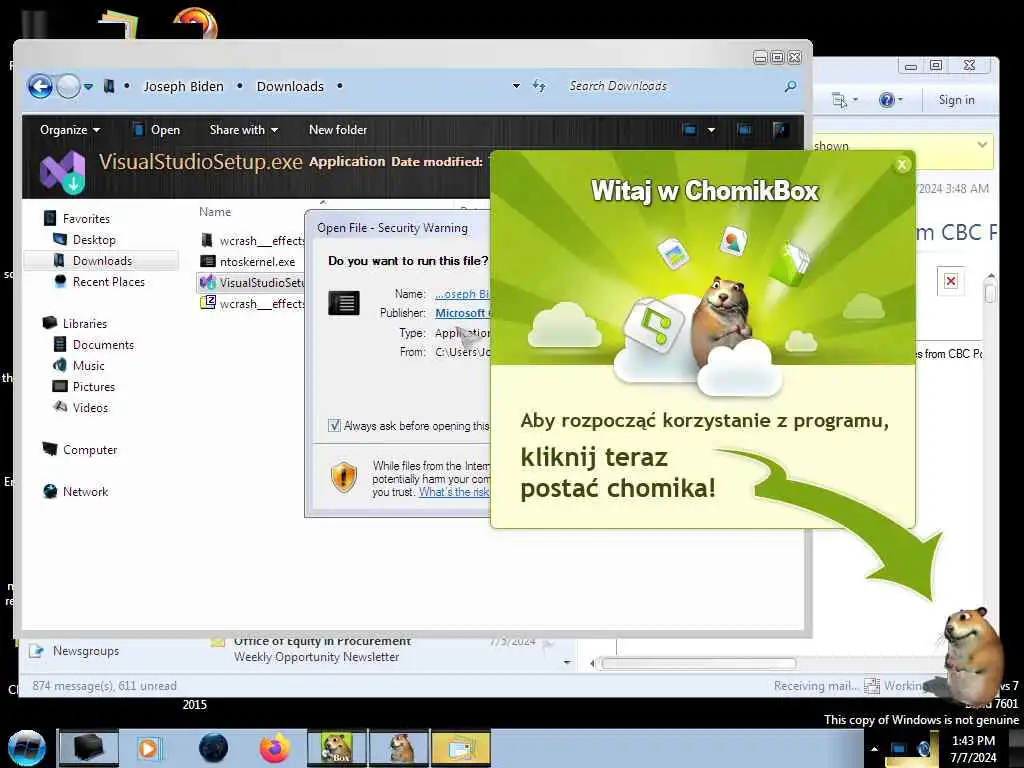This screenshot has width=1024, height=768.
Task: Open the Organize menu
Action: pos(70,130)
